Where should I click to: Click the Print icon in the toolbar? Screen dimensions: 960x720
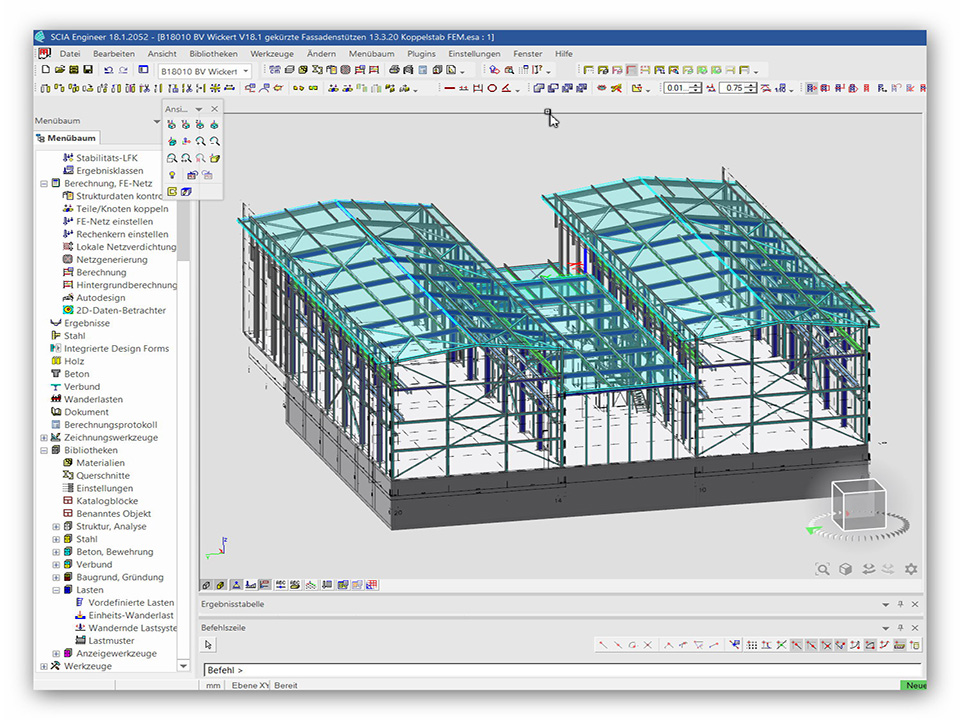point(394,70)
